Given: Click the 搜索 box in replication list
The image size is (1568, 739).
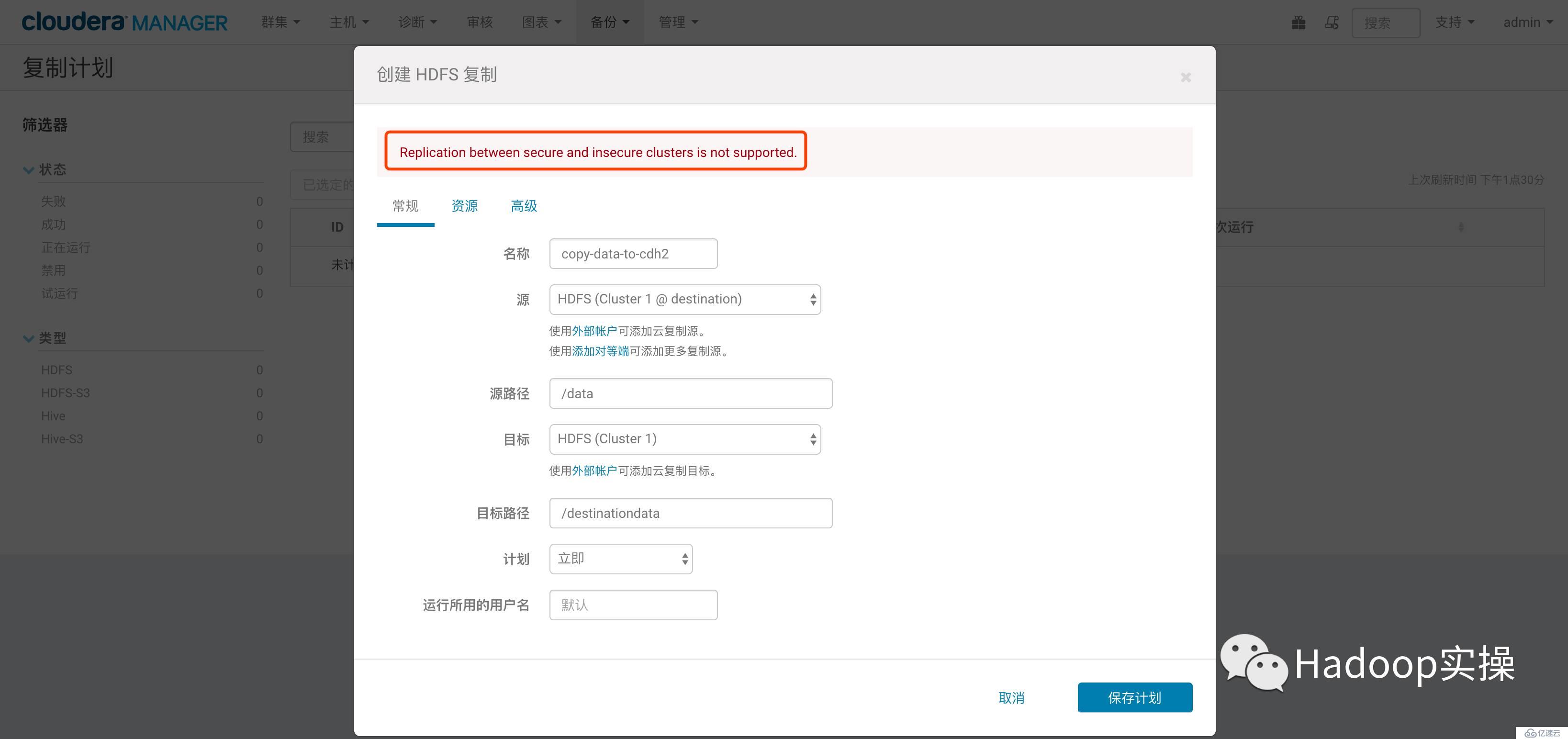Looking at the screenshot, I should point(322,137).
